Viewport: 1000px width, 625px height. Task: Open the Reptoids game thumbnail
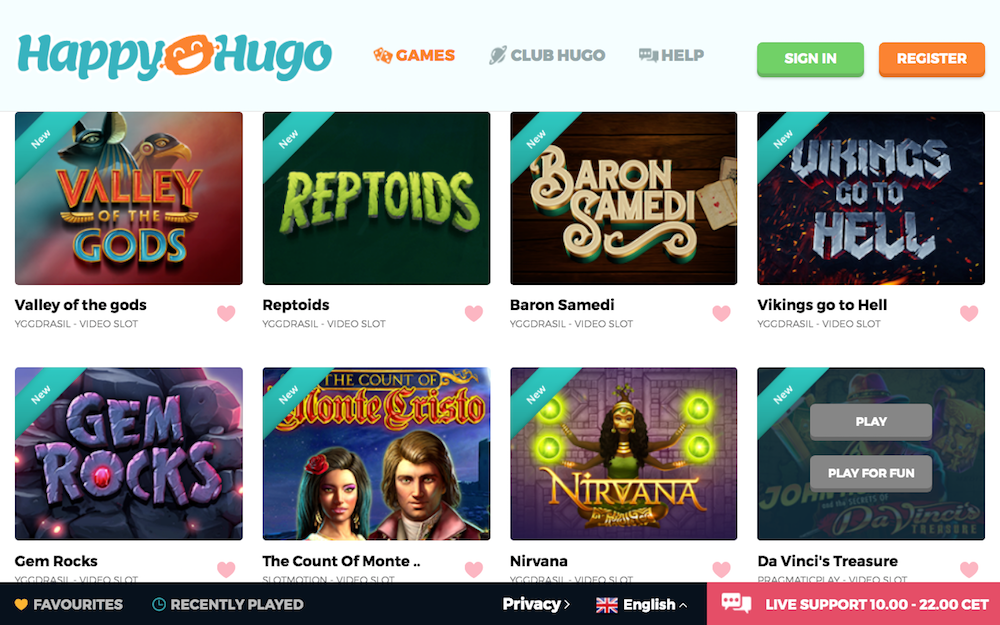coord(376,198)
